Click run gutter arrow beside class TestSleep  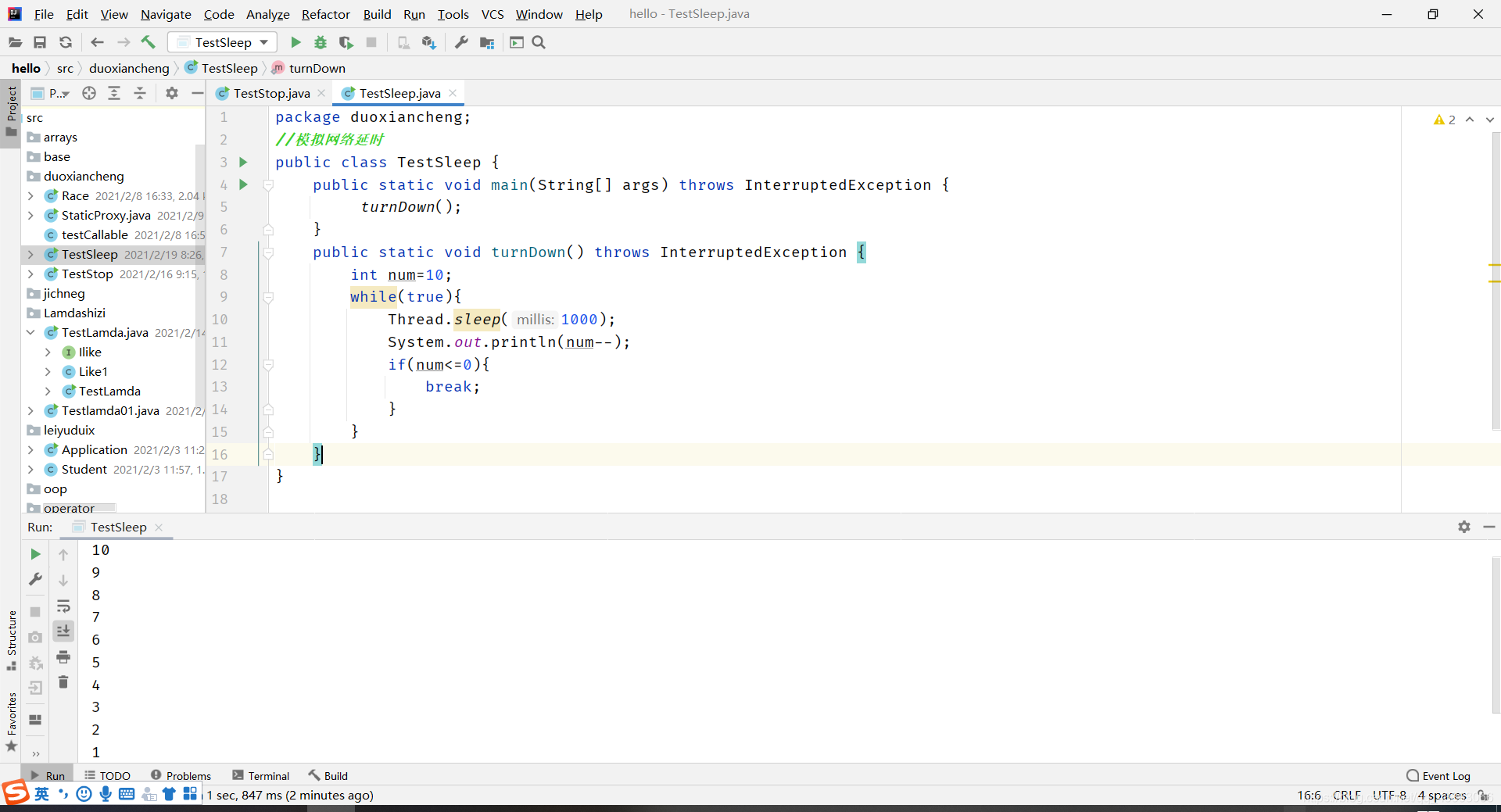pyautogui.click(x=243, y=162)
